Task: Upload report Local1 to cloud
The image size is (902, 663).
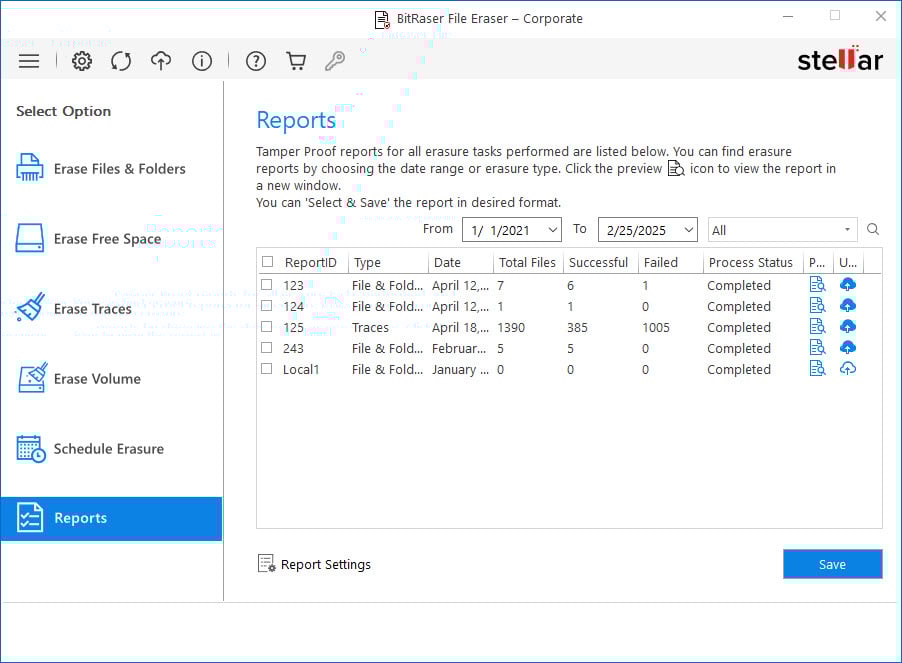Action: [x=848, y=369]
